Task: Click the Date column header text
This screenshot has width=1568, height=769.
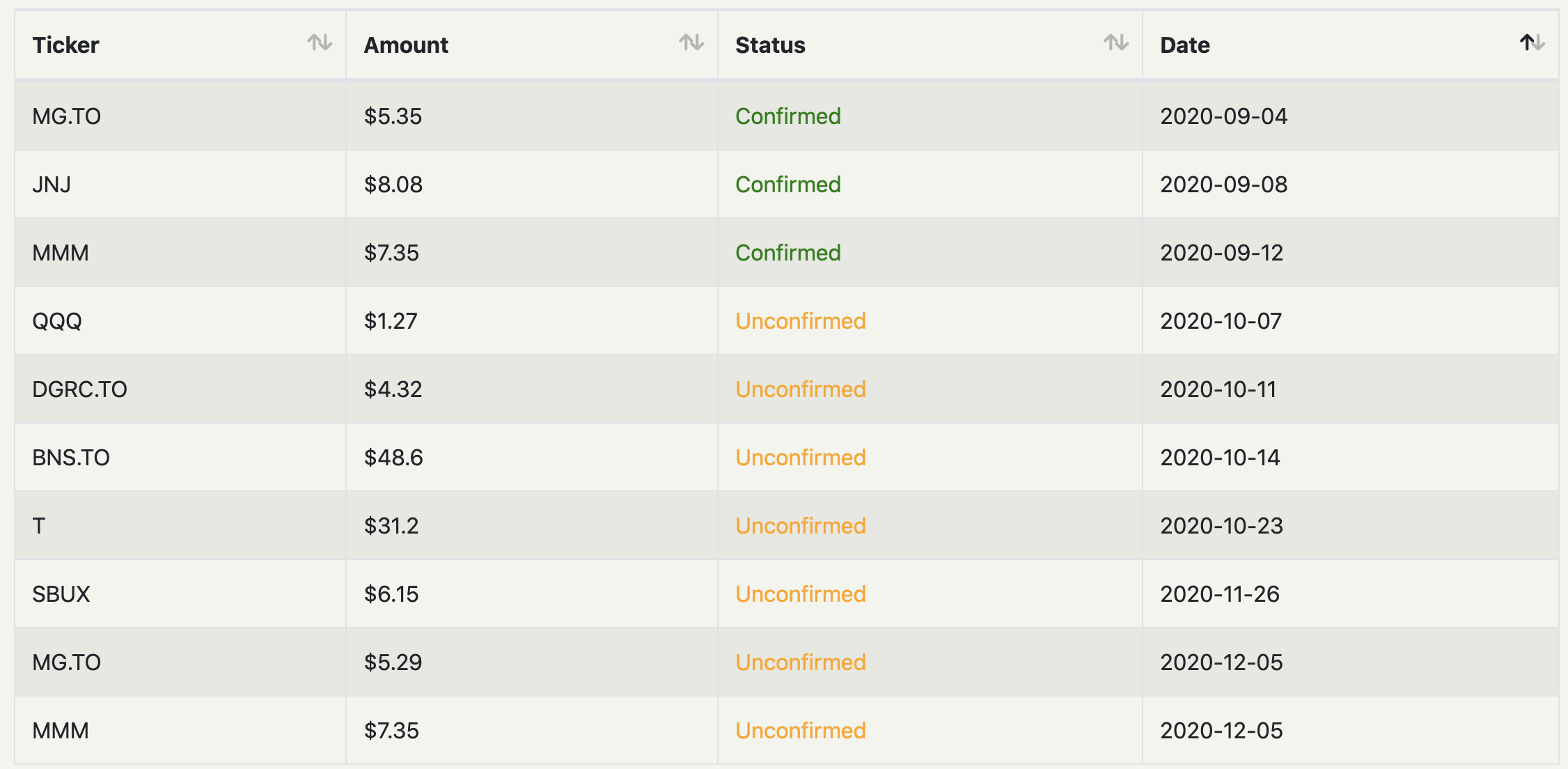Action: pos(1185,45)
